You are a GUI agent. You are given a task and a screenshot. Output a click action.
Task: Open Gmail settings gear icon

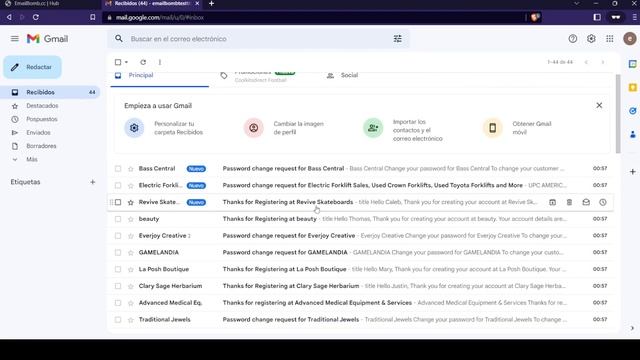click(591, 39)
